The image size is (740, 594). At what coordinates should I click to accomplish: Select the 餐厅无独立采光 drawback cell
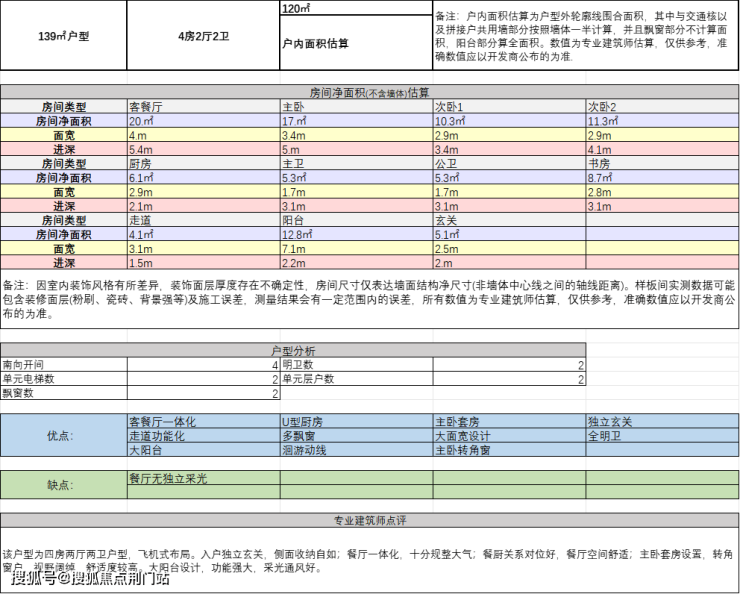[203, 478]
